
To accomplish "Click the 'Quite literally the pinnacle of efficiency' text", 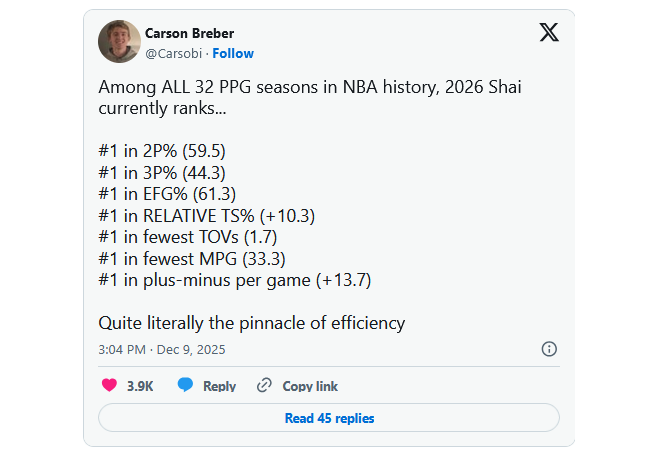I will click(252, 323).
